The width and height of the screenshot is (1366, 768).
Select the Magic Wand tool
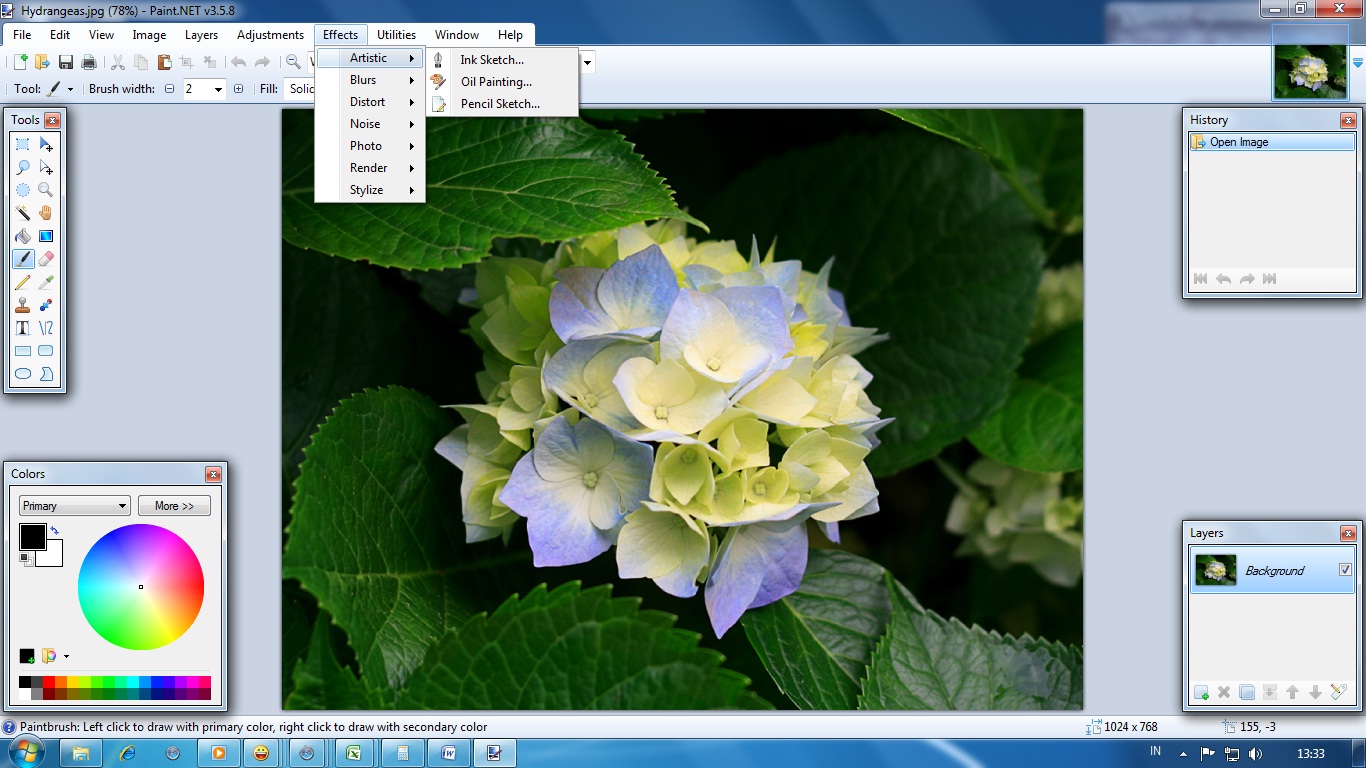pos(22,213)
